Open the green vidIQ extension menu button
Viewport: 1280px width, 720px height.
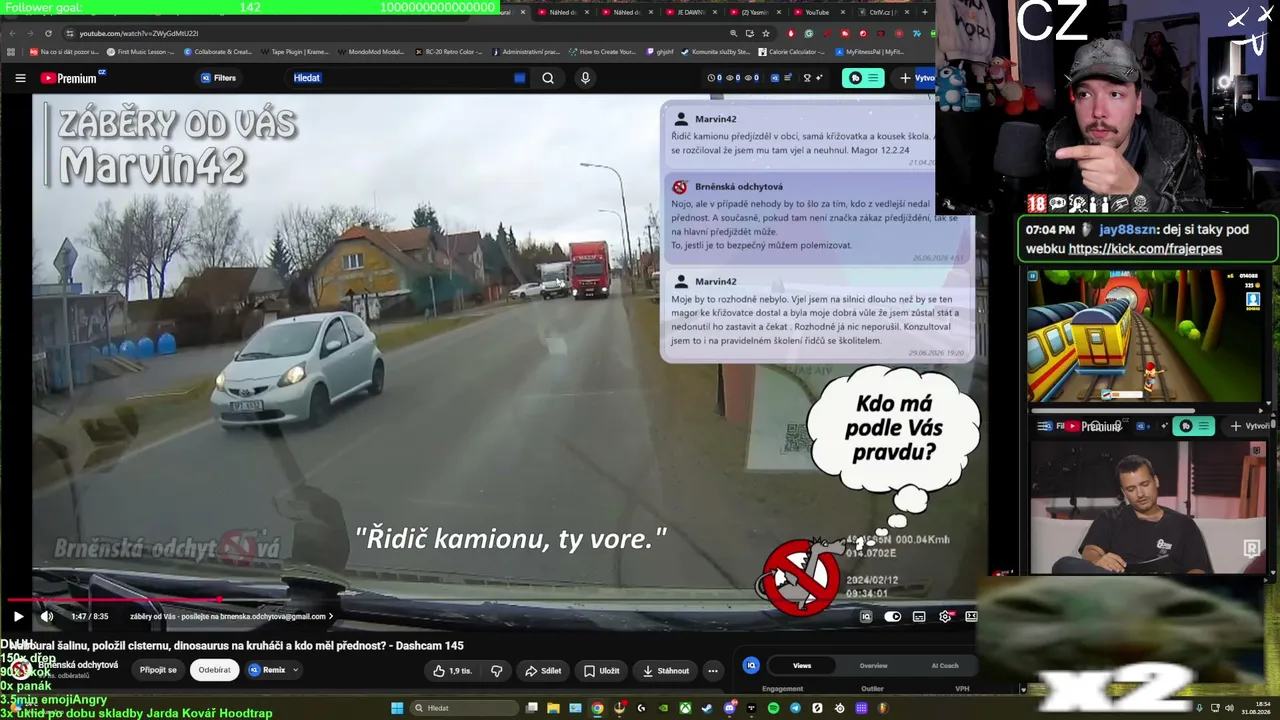tap(863, 78)
